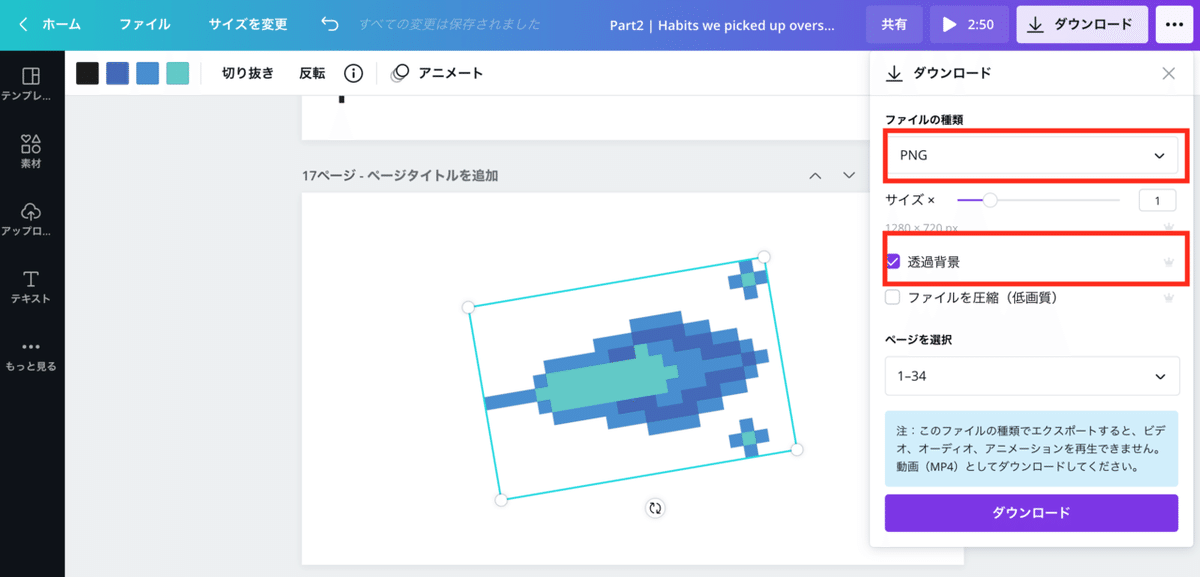Viewport: 1200px width, 577px height.
Task: Click the 反転 flip tool
Action: tap(313, 72)
